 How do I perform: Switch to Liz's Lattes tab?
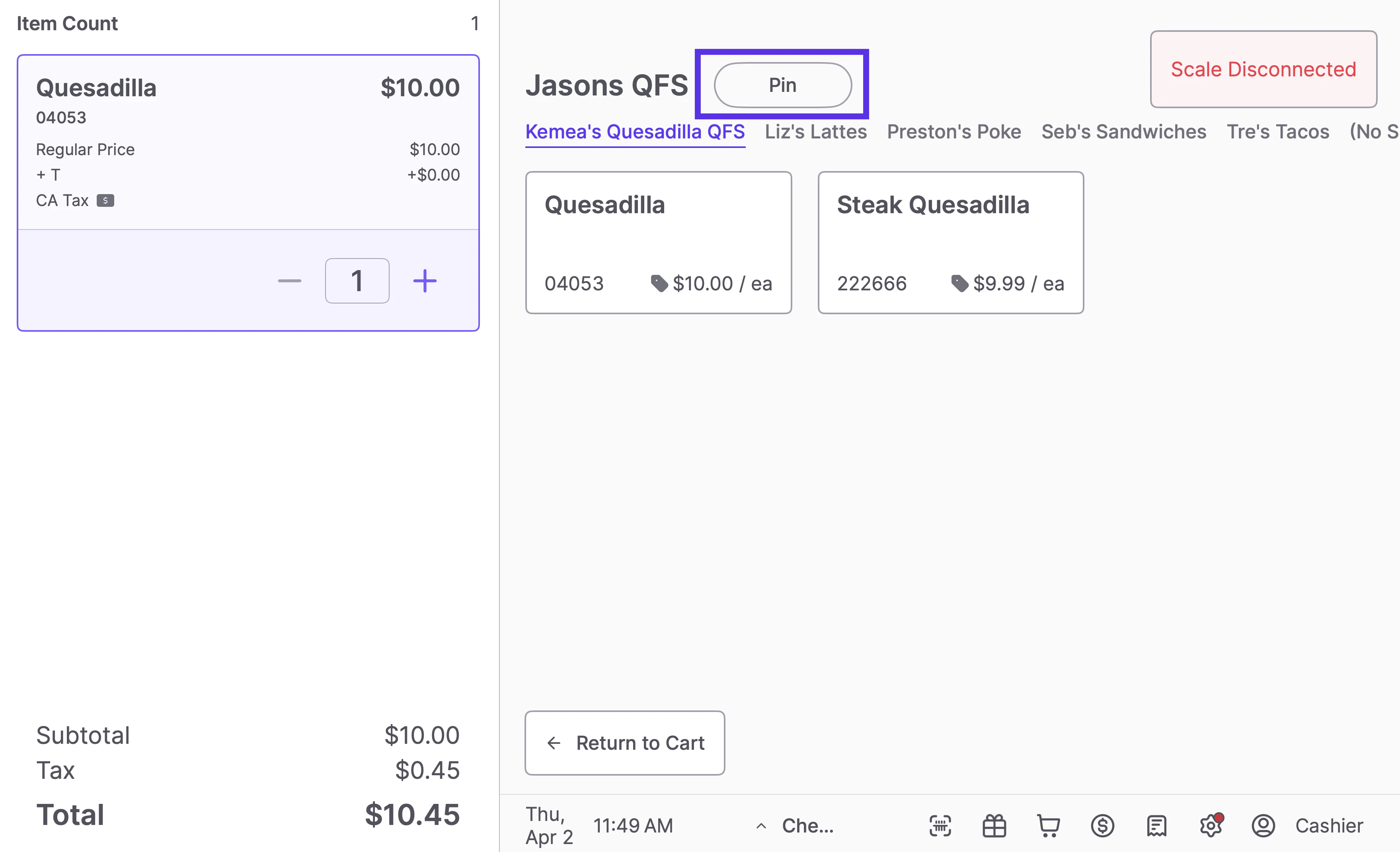(x=815, y=132)
